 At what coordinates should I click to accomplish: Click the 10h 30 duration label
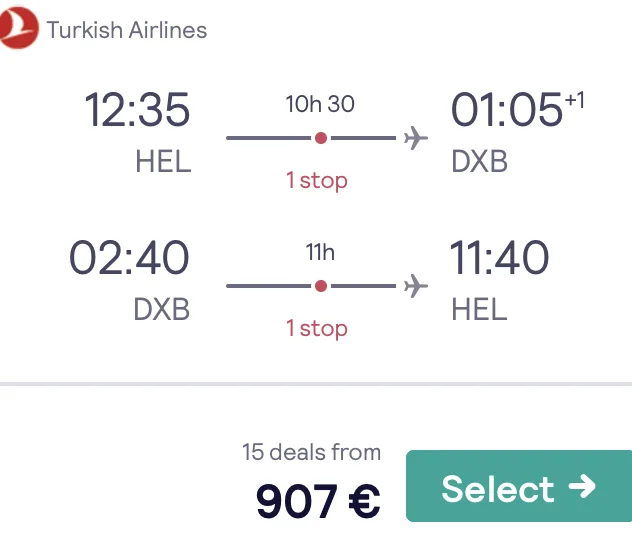click(x=320, y=104)
